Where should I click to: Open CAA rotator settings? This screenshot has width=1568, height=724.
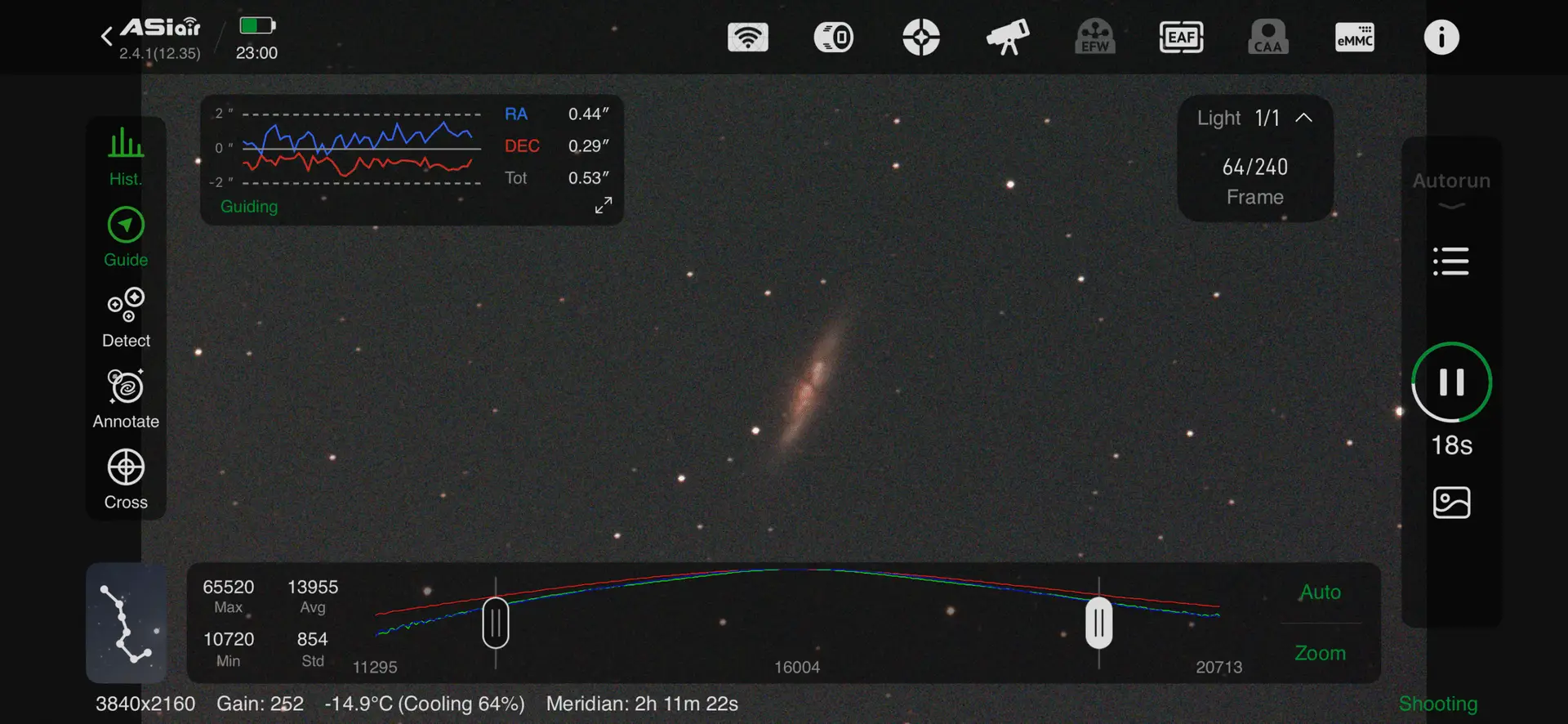1268,37
